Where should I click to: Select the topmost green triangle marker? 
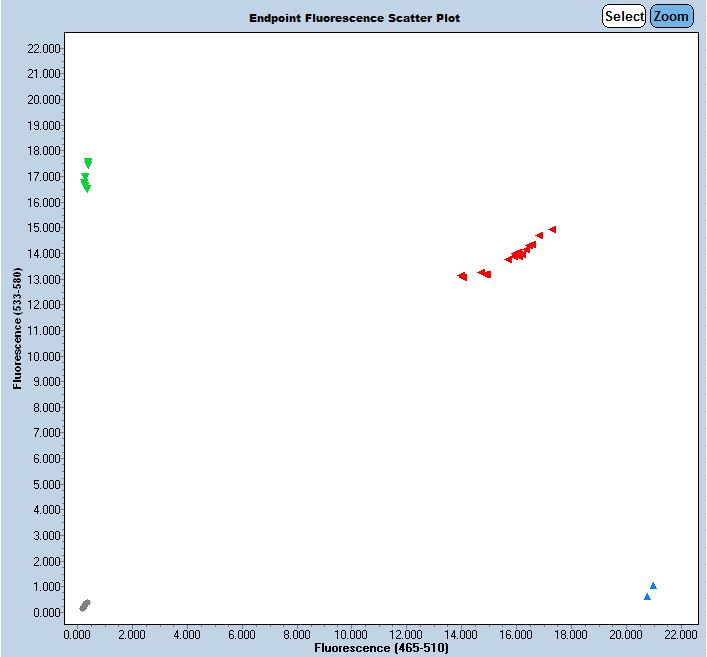[88, 162]
